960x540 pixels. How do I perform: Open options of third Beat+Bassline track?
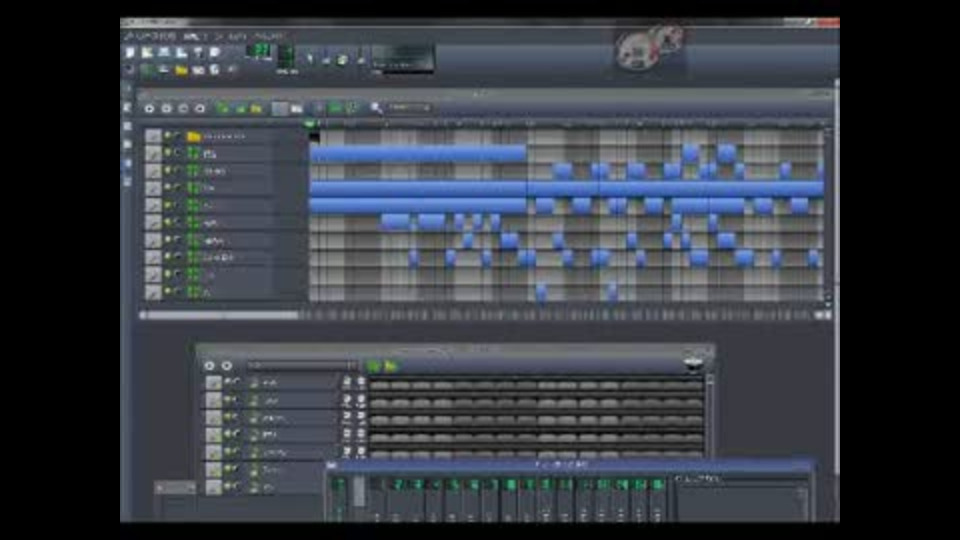click(x=213, y=418)
